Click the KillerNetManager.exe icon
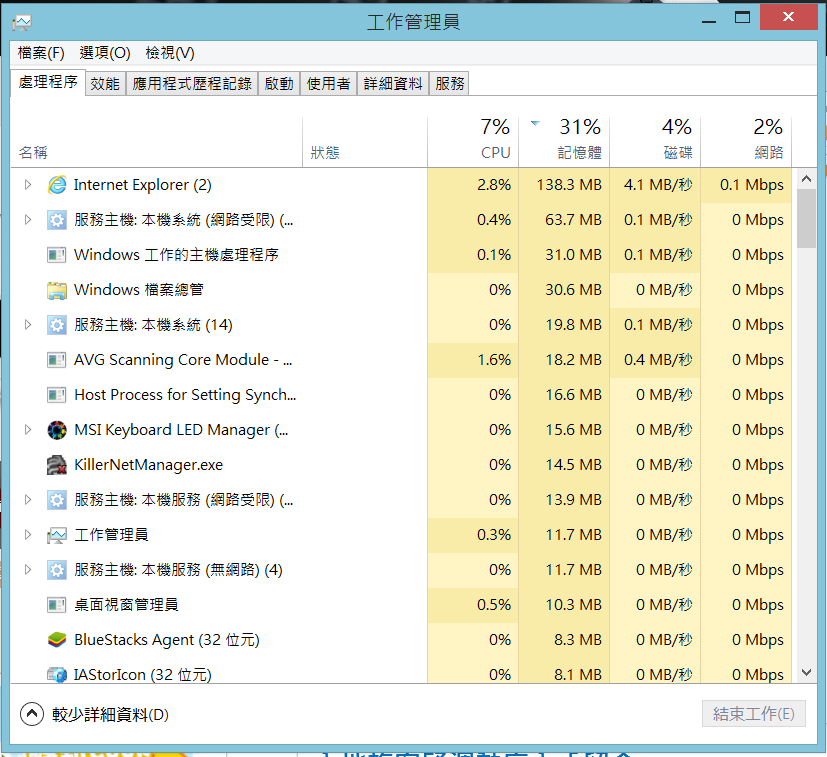The image size is (827, 757). [x=57, y=465]
